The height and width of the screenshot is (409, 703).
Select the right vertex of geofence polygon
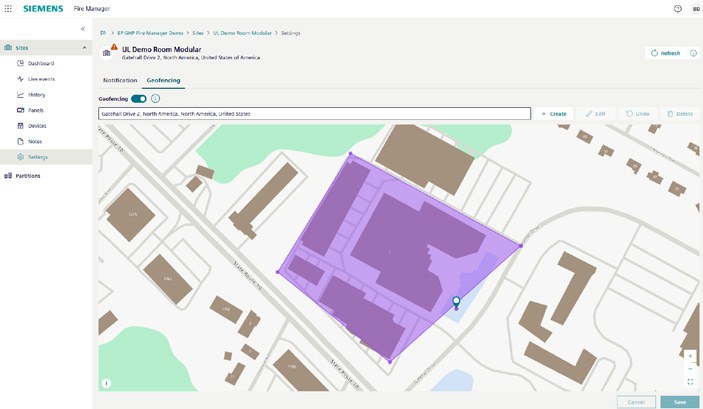521,246
